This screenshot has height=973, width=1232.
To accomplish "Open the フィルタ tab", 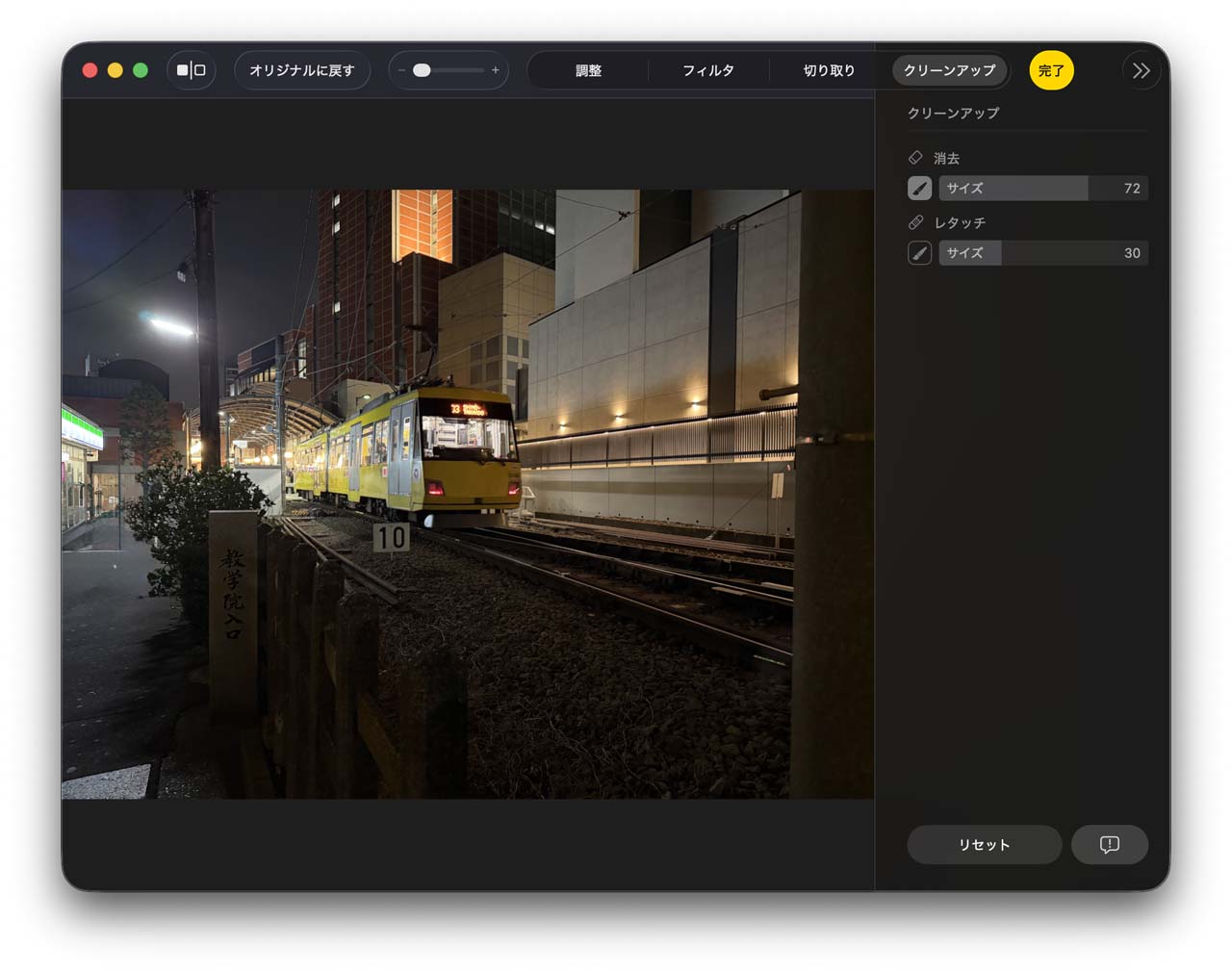I will 708,70.
